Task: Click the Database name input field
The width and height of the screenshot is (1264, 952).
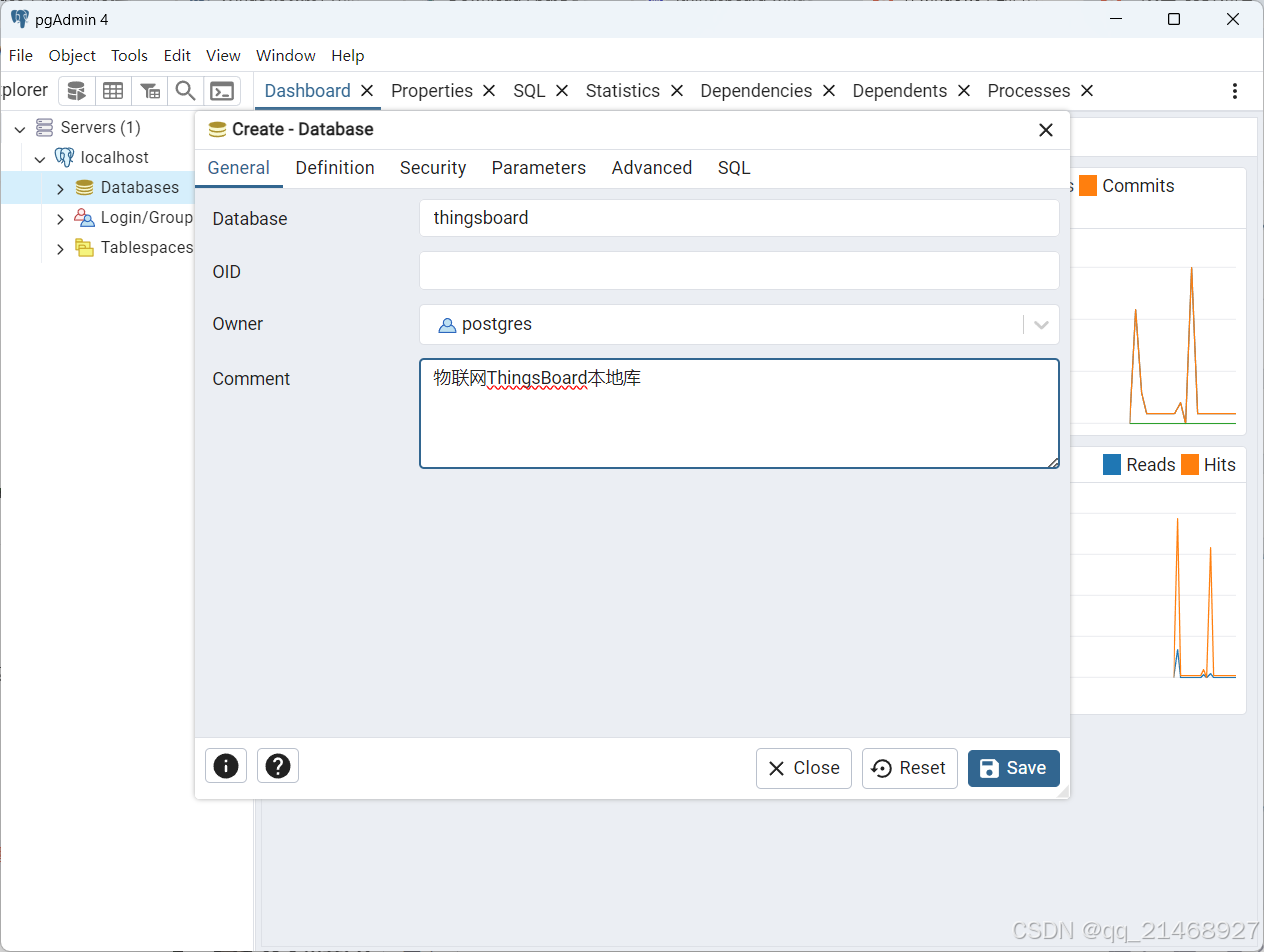Action: tap(739, 218)
